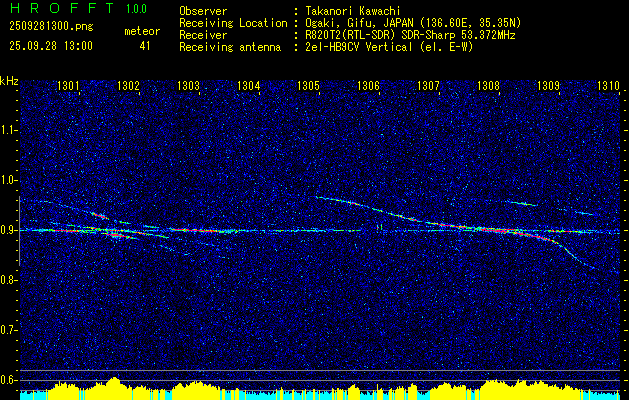The width and height of the screenshot is (629, 400).
Task: Select the version number 1.0.0
Action: [x=136, y=9]
